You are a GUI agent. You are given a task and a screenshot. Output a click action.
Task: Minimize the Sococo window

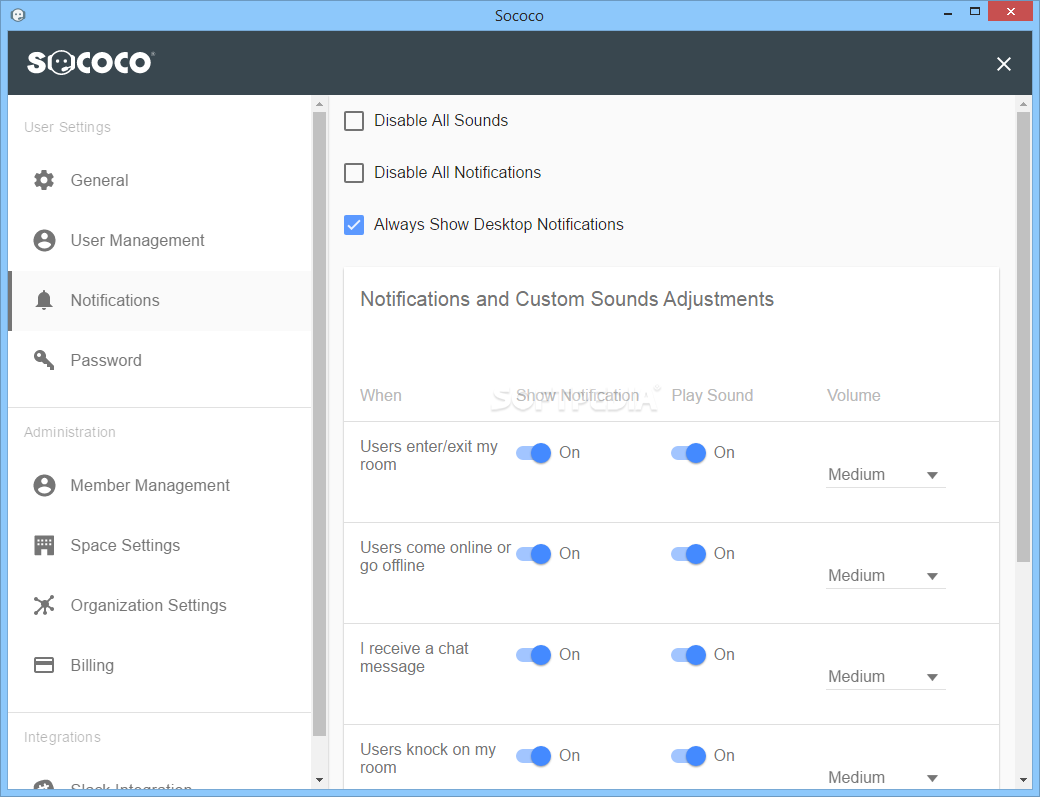[x=948, y=12]
